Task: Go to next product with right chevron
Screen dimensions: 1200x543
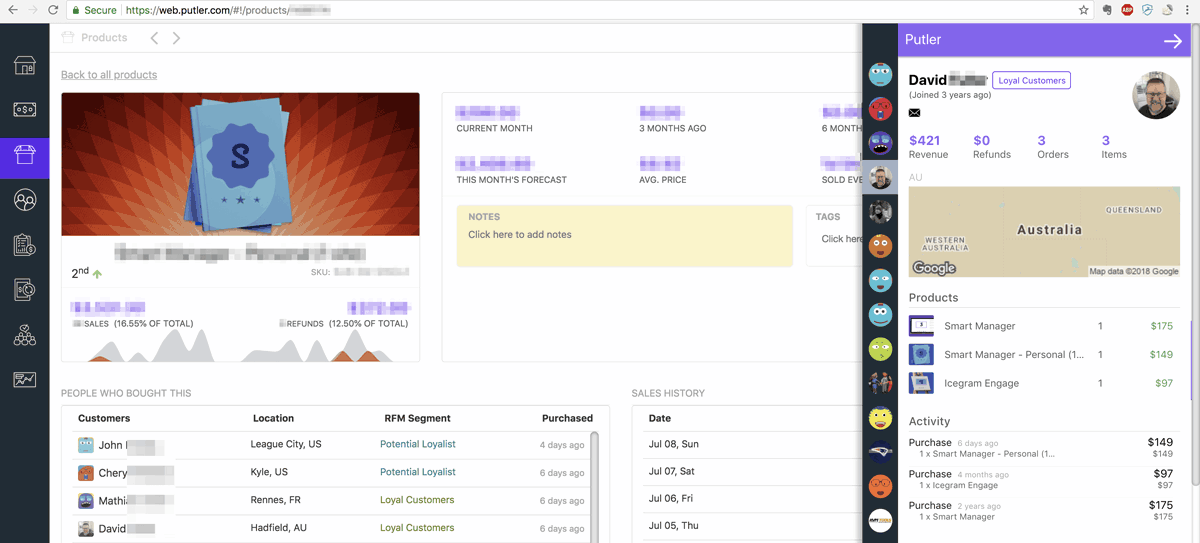Action: (x=176, y=38)
